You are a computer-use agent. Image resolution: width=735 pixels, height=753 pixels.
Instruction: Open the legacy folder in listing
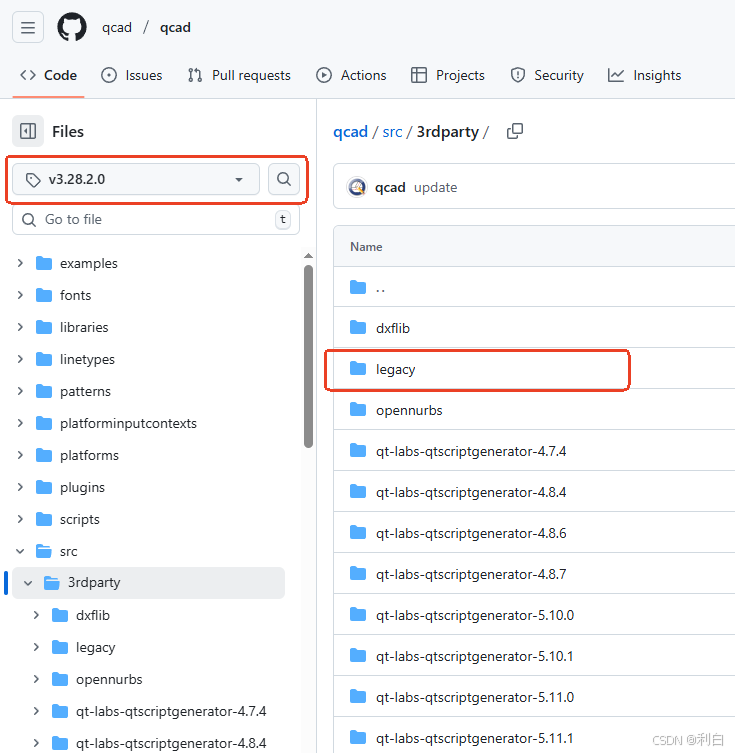(x=396, y=369)
